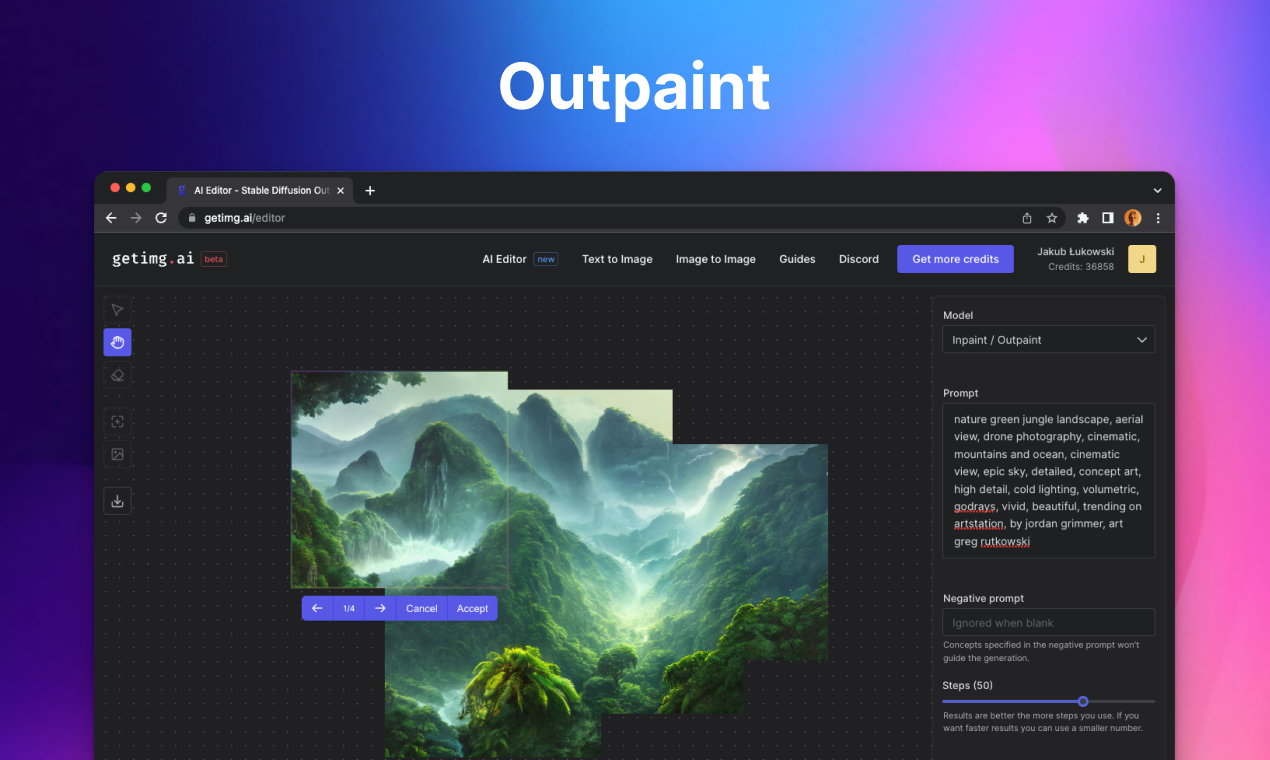This screenshot has width=1270, height=760.
Task: Show next generated variation
Action: click(380, 608)
